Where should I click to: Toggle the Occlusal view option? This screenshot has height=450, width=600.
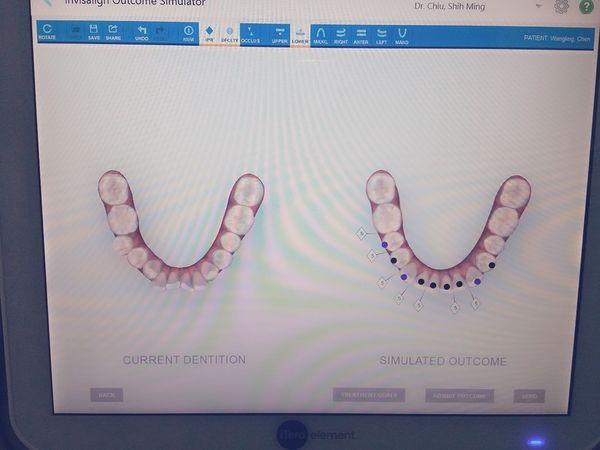coord(250,35)
